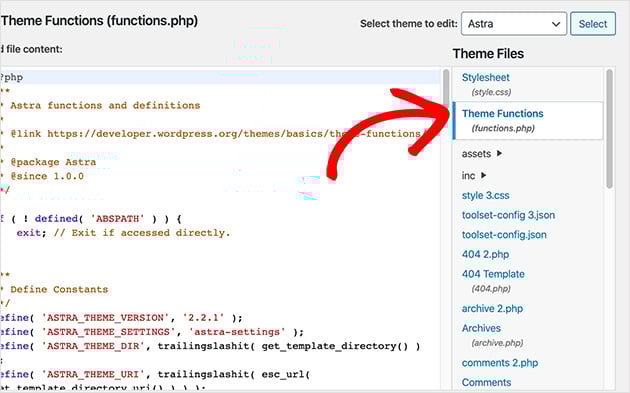Screen dimensions: 630x393
Task: Open archive 2.php file
Action: (492, 309)
